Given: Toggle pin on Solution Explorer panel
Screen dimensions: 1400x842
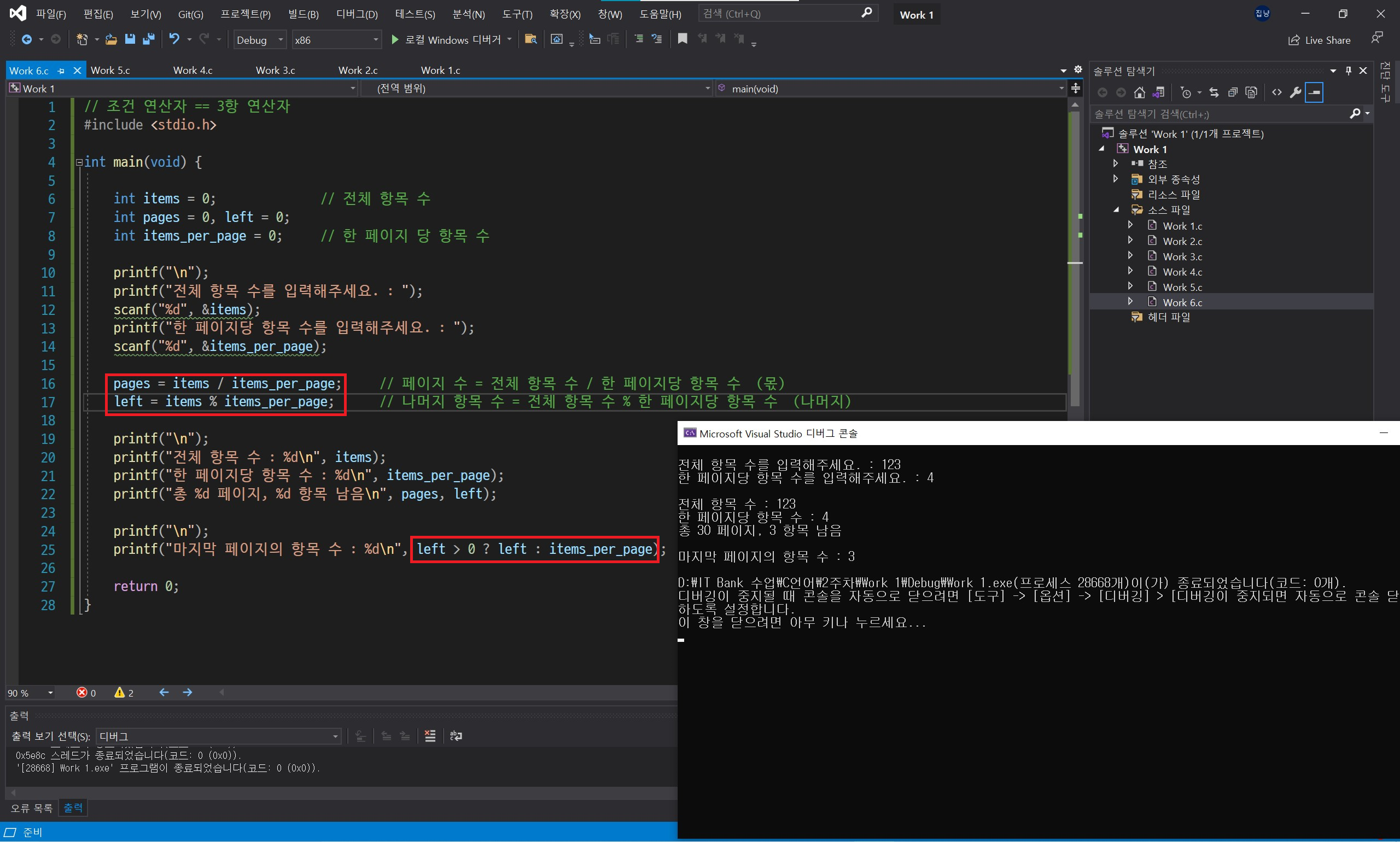Looking at the screenshot, I should point(1349,71).
